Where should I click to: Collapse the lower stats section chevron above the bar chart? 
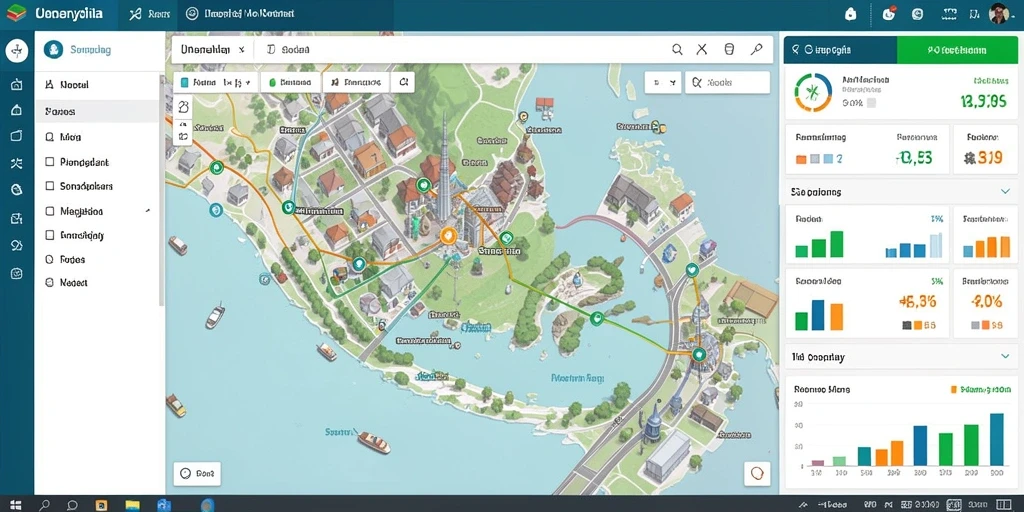pos(1005,357)
